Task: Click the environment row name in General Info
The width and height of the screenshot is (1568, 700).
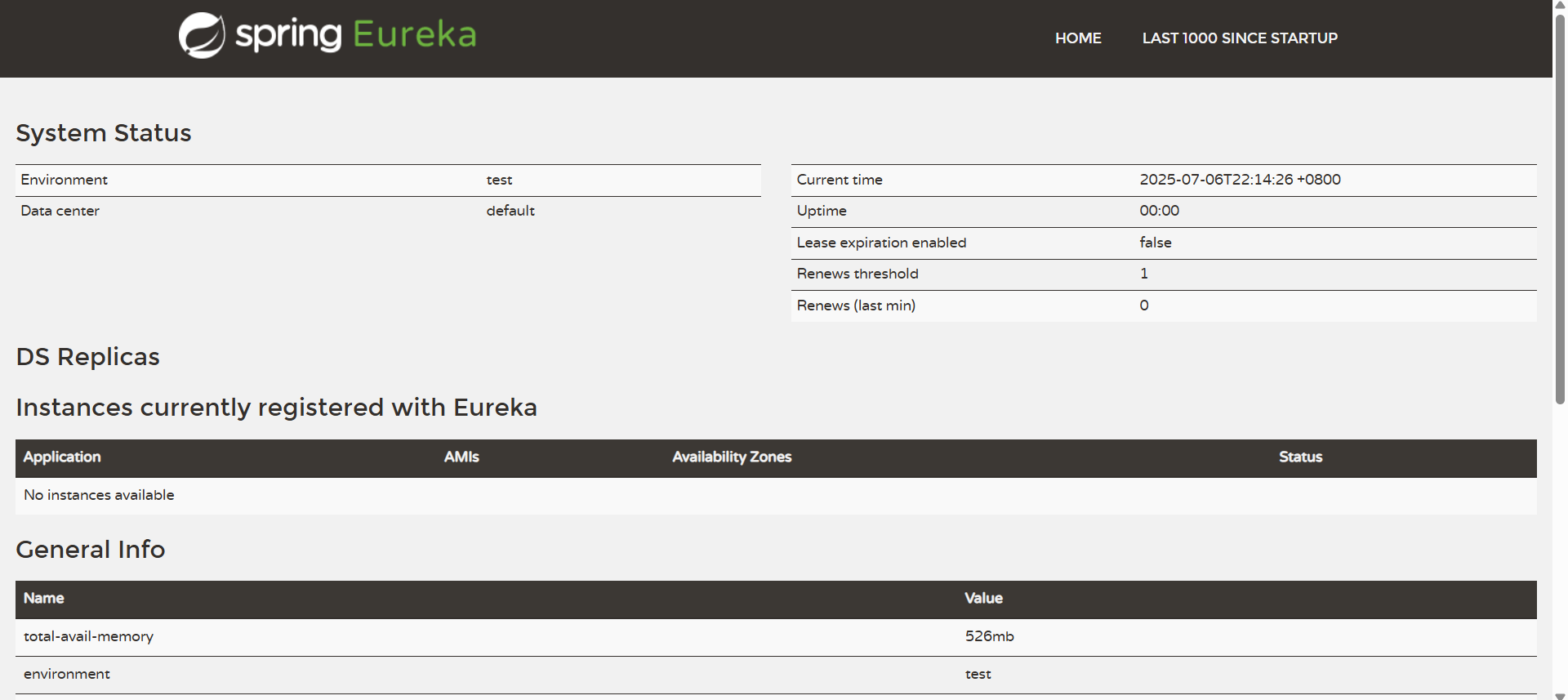Action: [x=67, y=675]
